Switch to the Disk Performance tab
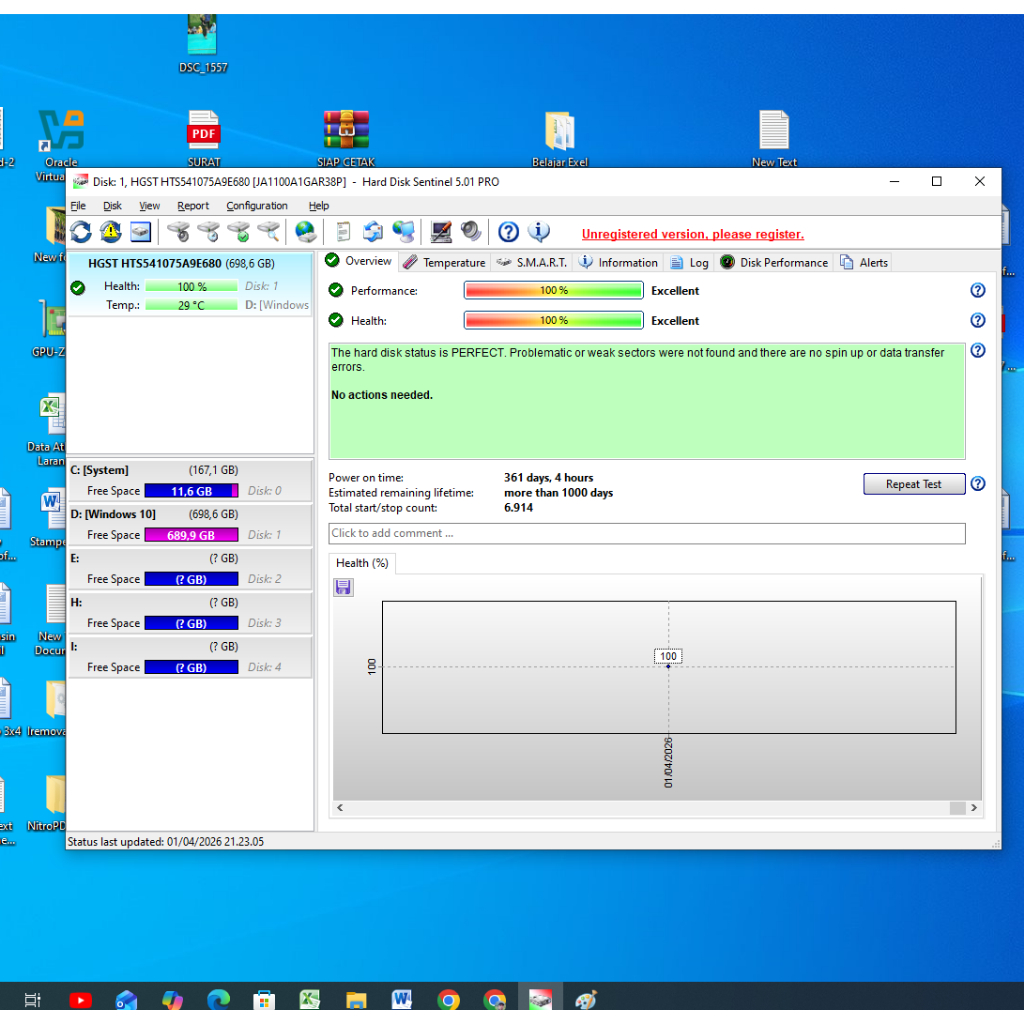 [775, 263]
